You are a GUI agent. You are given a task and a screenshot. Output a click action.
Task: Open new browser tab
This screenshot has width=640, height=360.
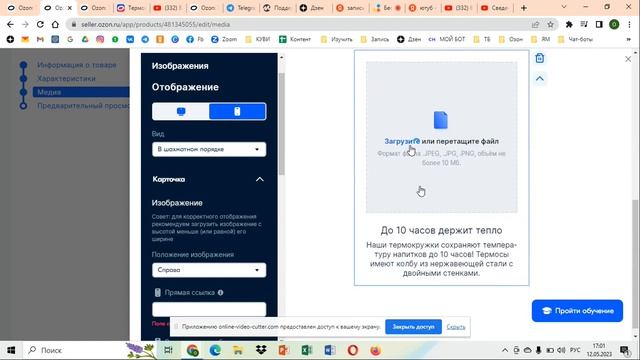coord(524,8)
